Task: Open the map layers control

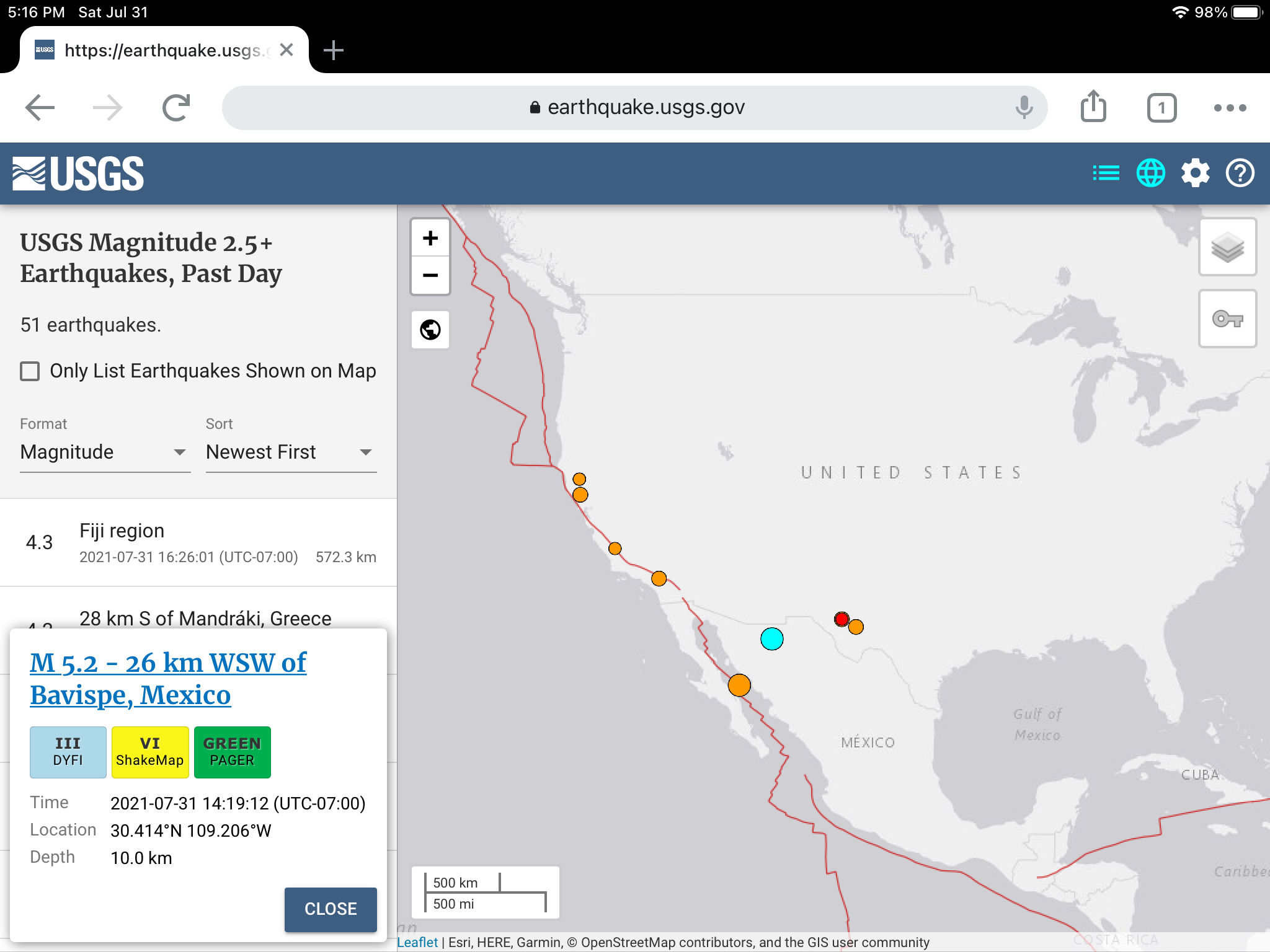Action: coord(1227,247)
